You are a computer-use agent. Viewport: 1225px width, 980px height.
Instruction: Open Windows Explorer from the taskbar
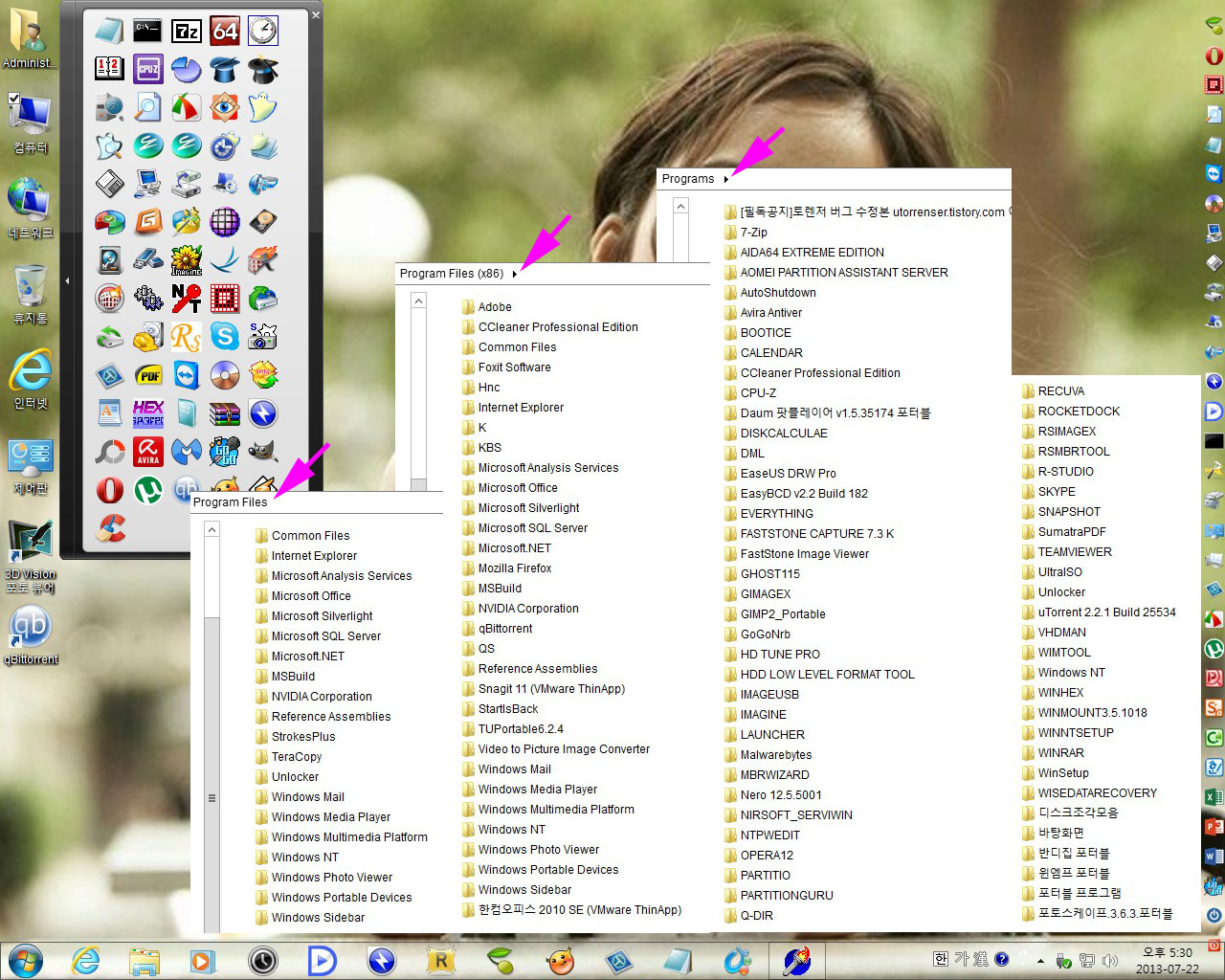click(145, 960)
